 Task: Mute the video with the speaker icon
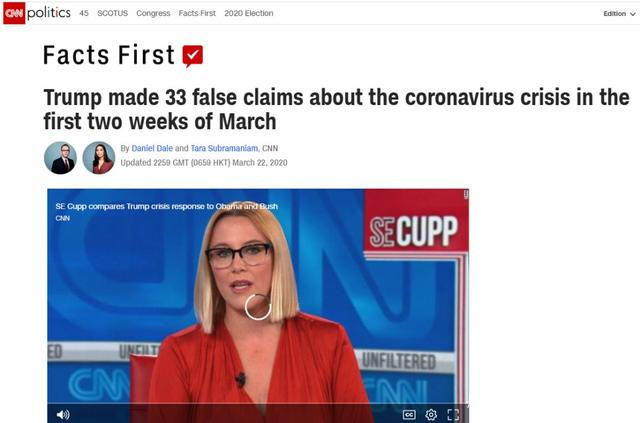coord(63,415)
